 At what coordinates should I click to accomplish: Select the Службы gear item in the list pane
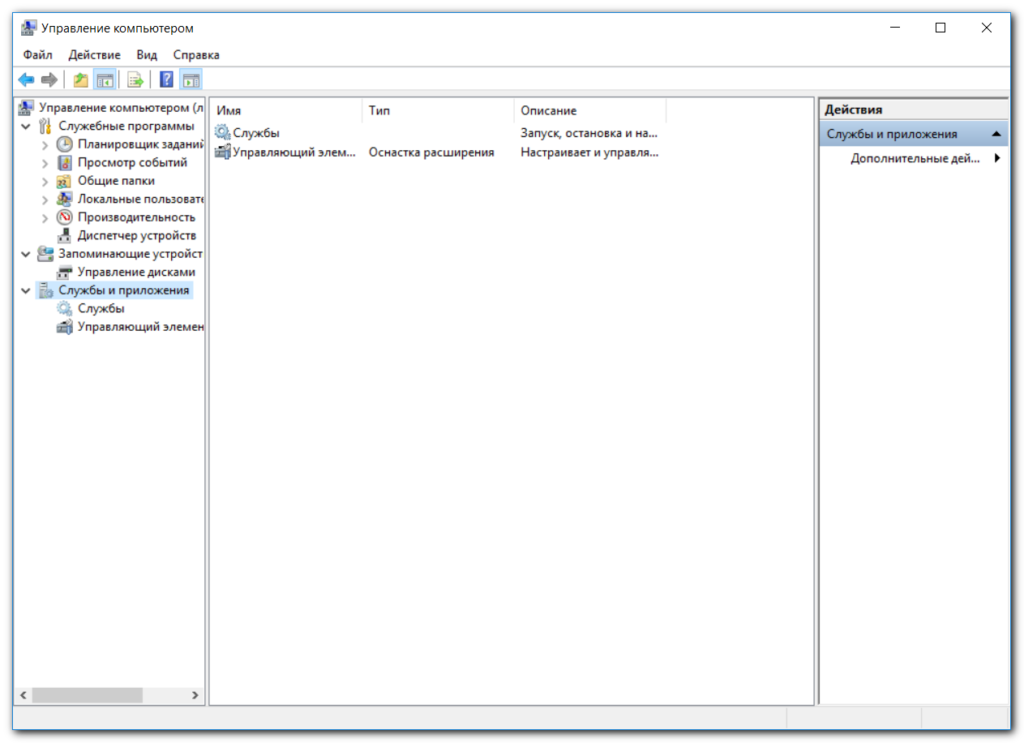(x=255, y=133)
